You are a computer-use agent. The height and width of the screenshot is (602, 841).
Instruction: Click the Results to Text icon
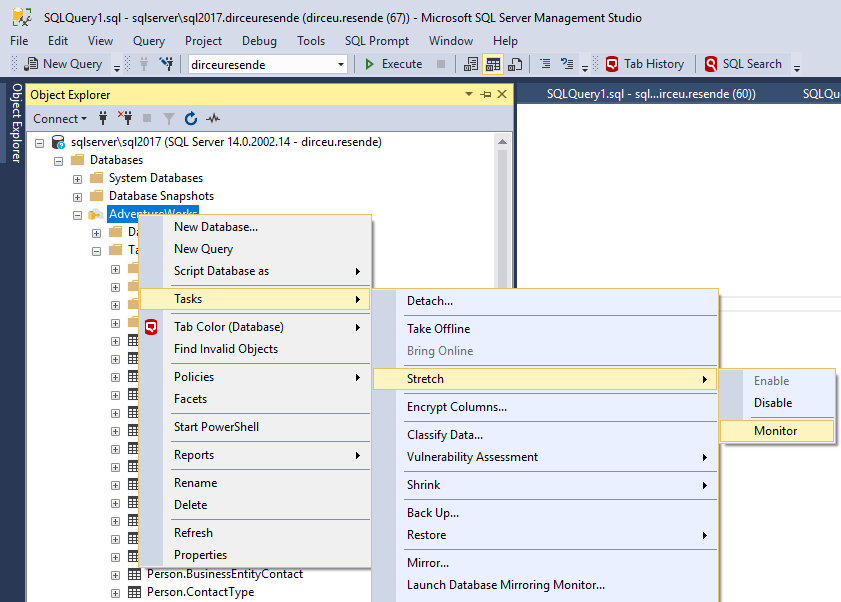tap(471, 64)
